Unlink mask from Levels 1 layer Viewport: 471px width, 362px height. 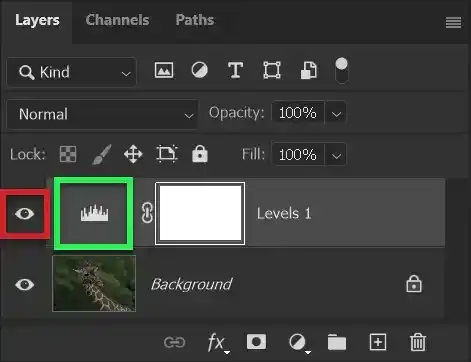147,213
